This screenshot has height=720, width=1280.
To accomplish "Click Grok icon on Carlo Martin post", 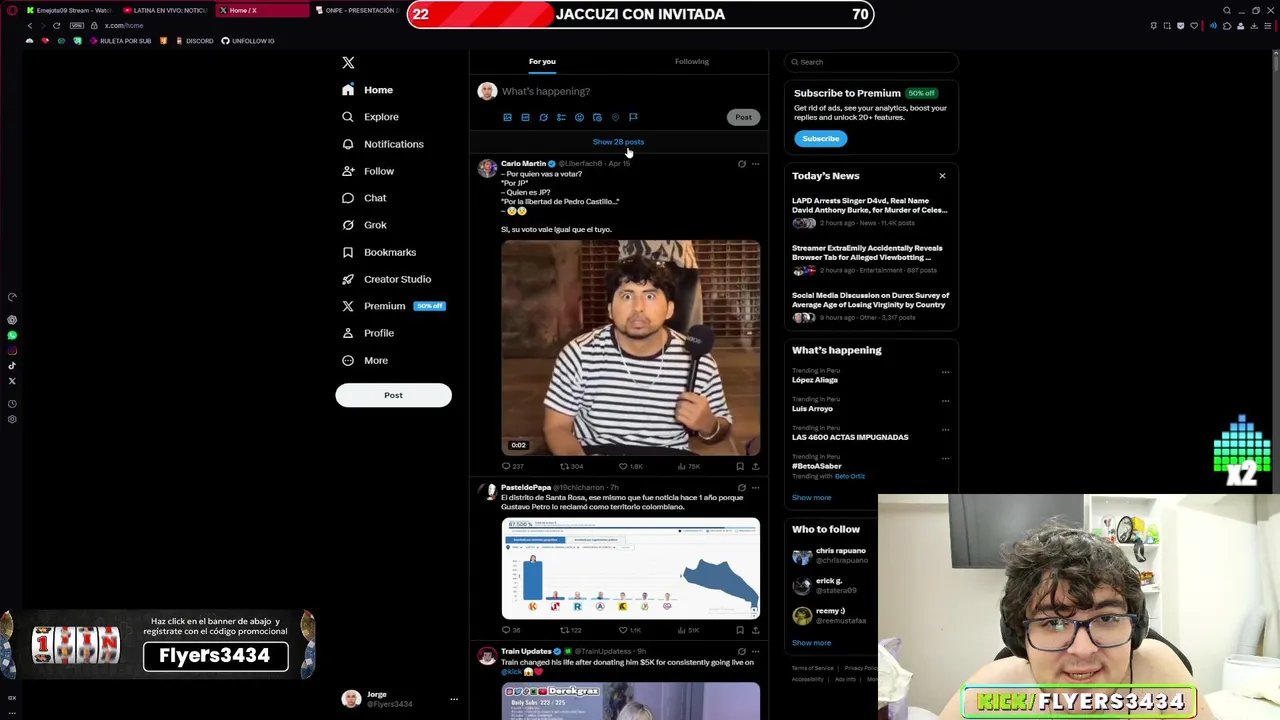I will 741,164.
